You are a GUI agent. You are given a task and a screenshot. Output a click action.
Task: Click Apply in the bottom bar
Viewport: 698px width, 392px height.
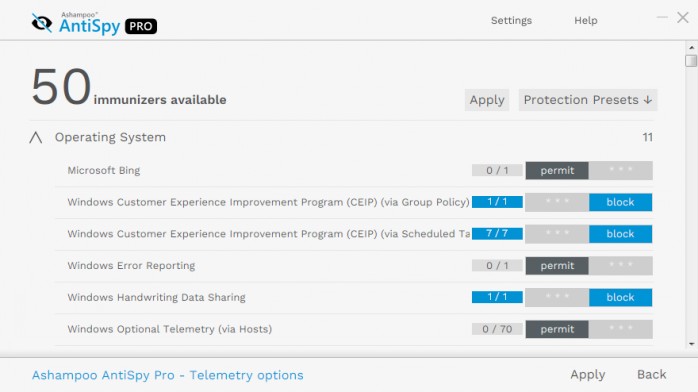(x=588, y=375)
